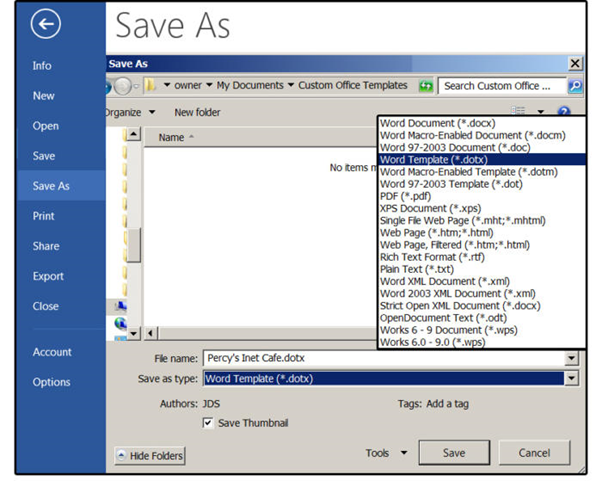Click Hide Folders button

tap(150, 456)
